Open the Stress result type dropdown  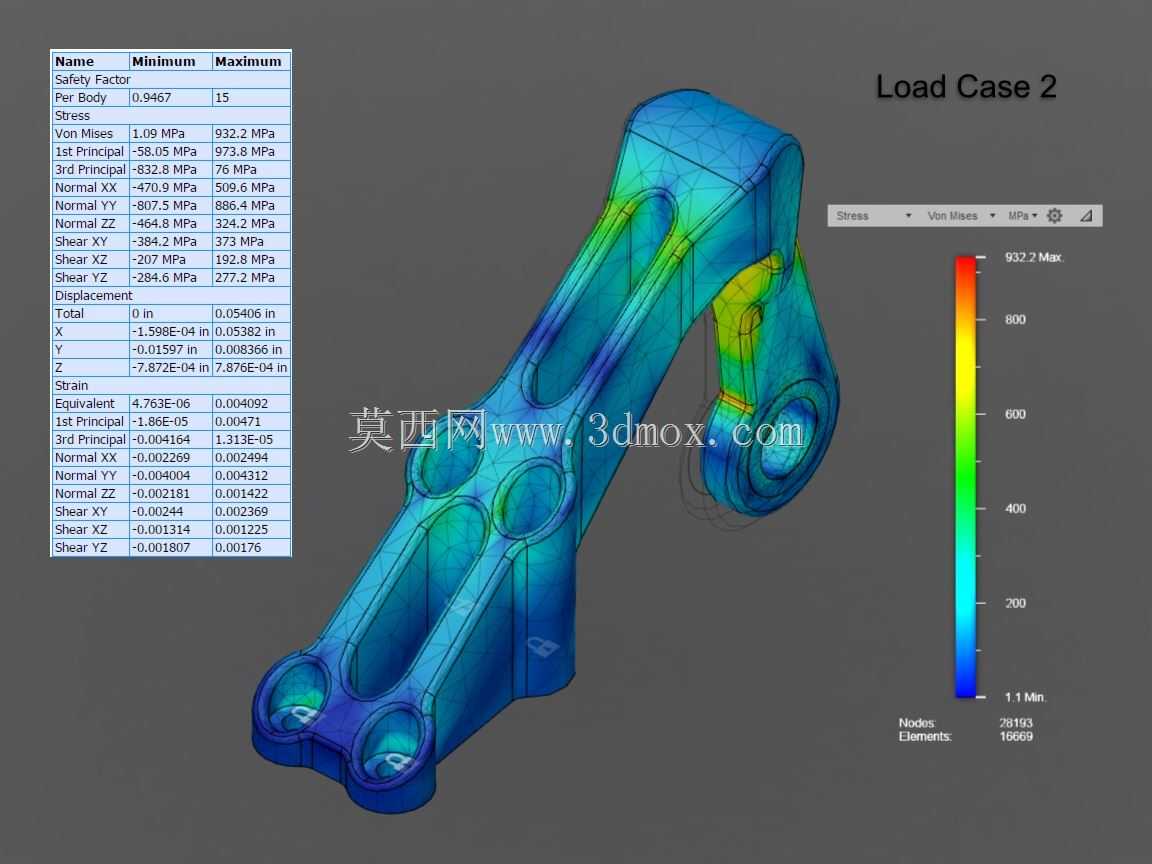873,215
